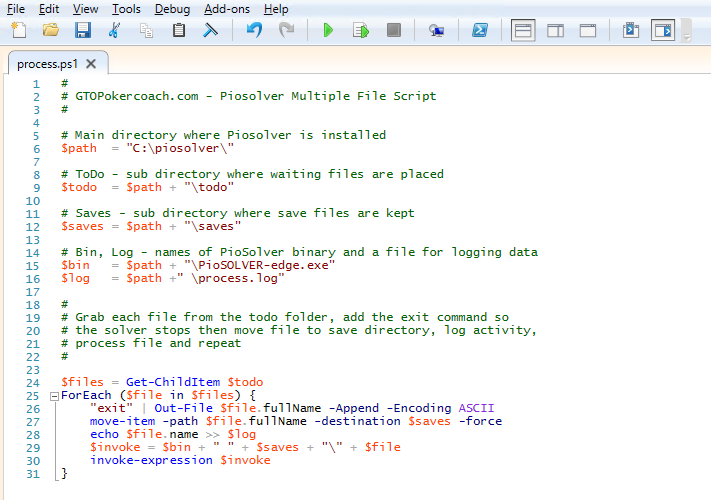The height and width of the screenshot is (500, 711).
Task: Toggle Show Script Pane Right layout
Action: (555, 31)
